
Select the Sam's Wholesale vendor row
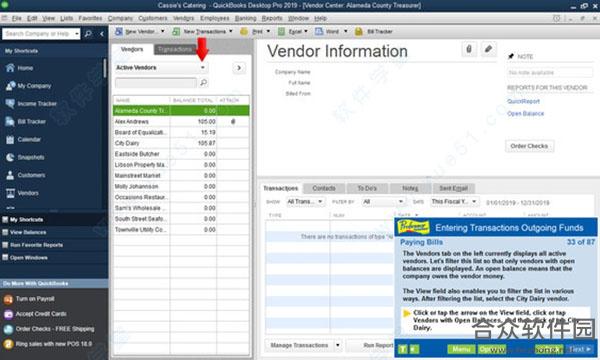tap(181, 208)
